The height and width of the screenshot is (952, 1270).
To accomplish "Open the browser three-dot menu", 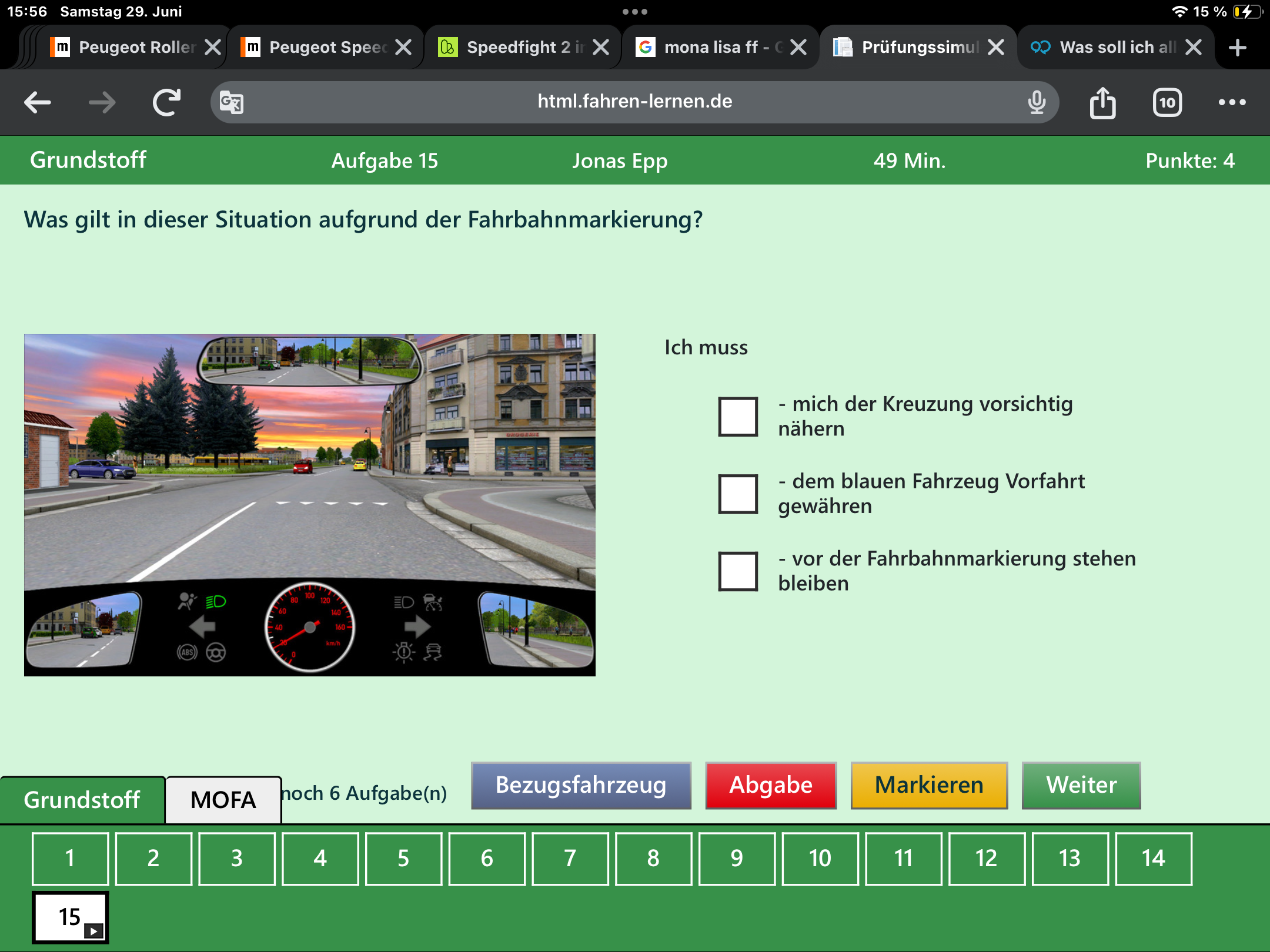I will tap(1232, 102).
